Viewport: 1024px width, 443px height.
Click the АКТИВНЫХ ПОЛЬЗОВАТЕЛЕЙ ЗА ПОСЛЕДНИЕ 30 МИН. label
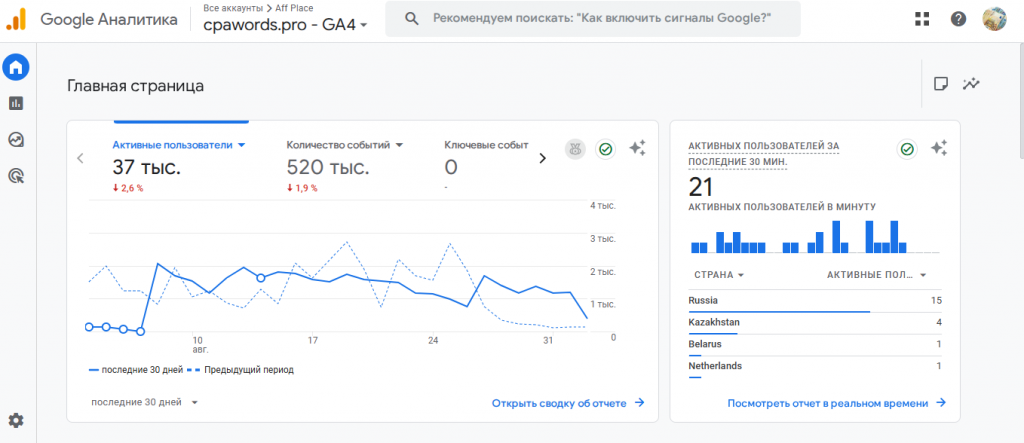click(x=763, y=154)
